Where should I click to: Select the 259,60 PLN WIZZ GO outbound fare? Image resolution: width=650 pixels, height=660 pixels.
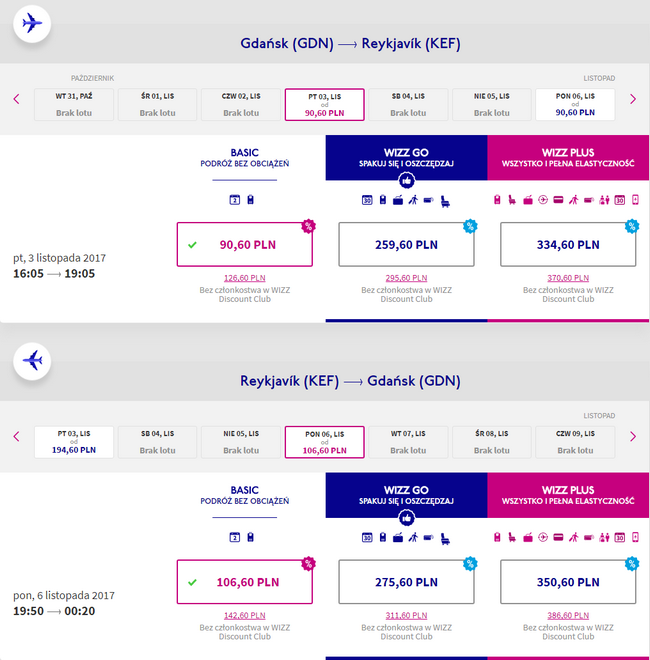406,244
